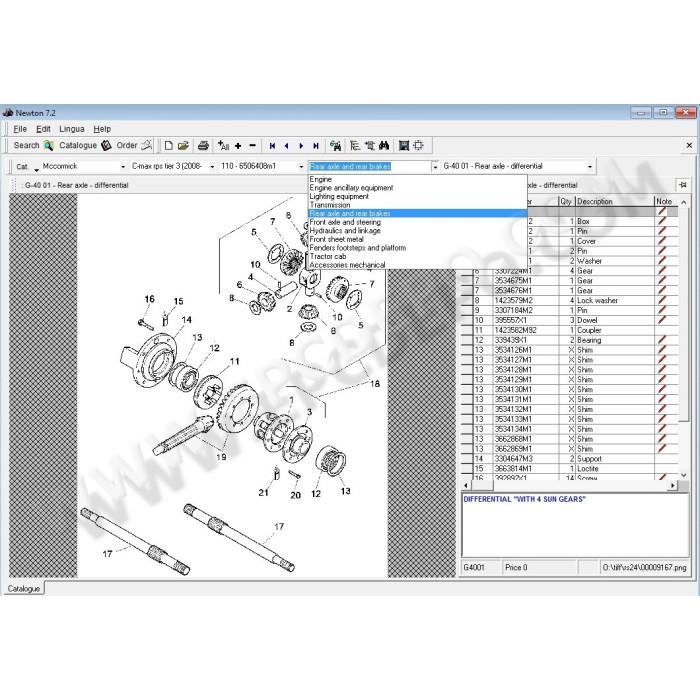This screenshot has height=700, width=700.
Task: Choose Fenders footsteps and platform option
Action: pos(417,248)
